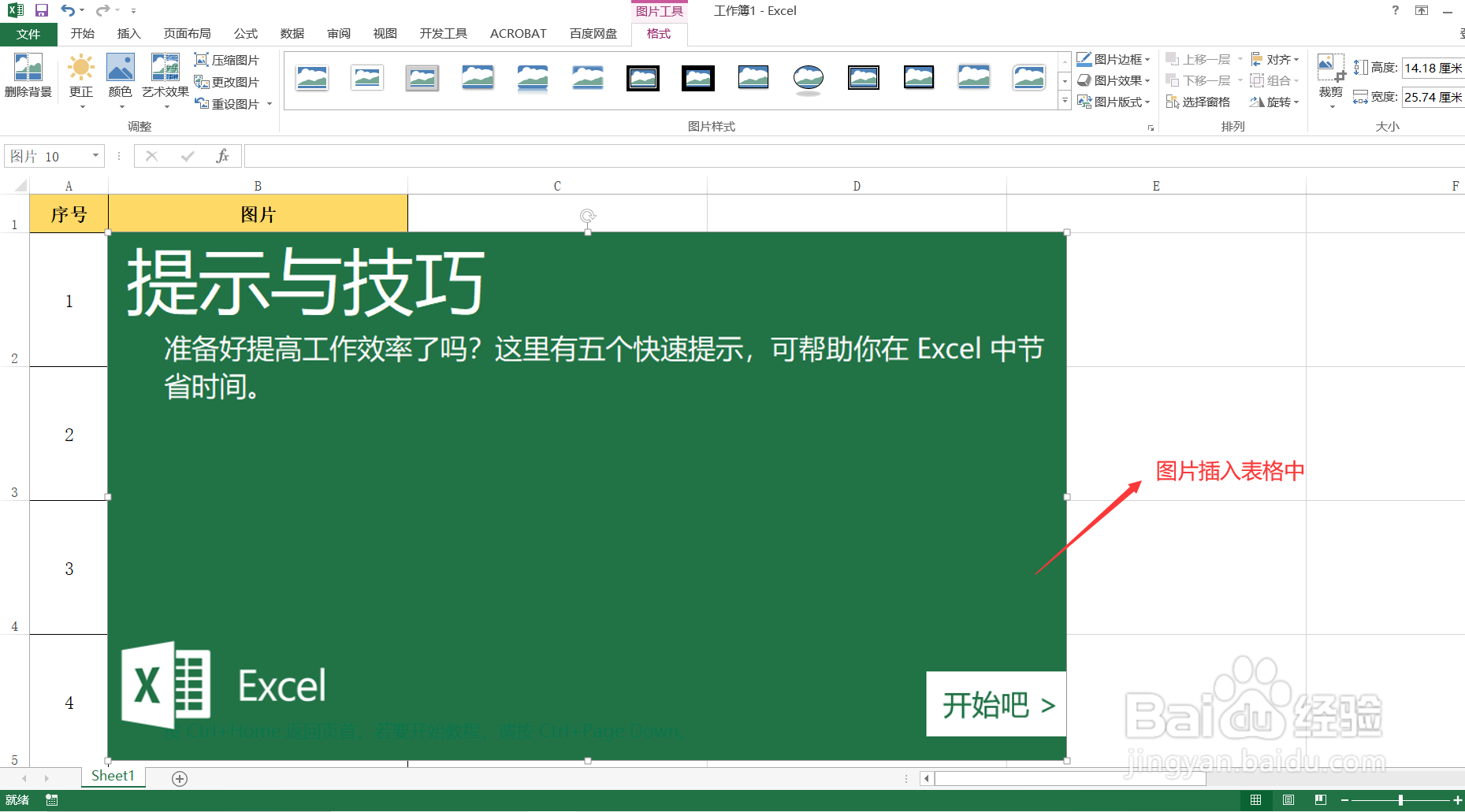
Task: Open Picture Effects (图片效果) dropdown
Action: (1114, 80)
